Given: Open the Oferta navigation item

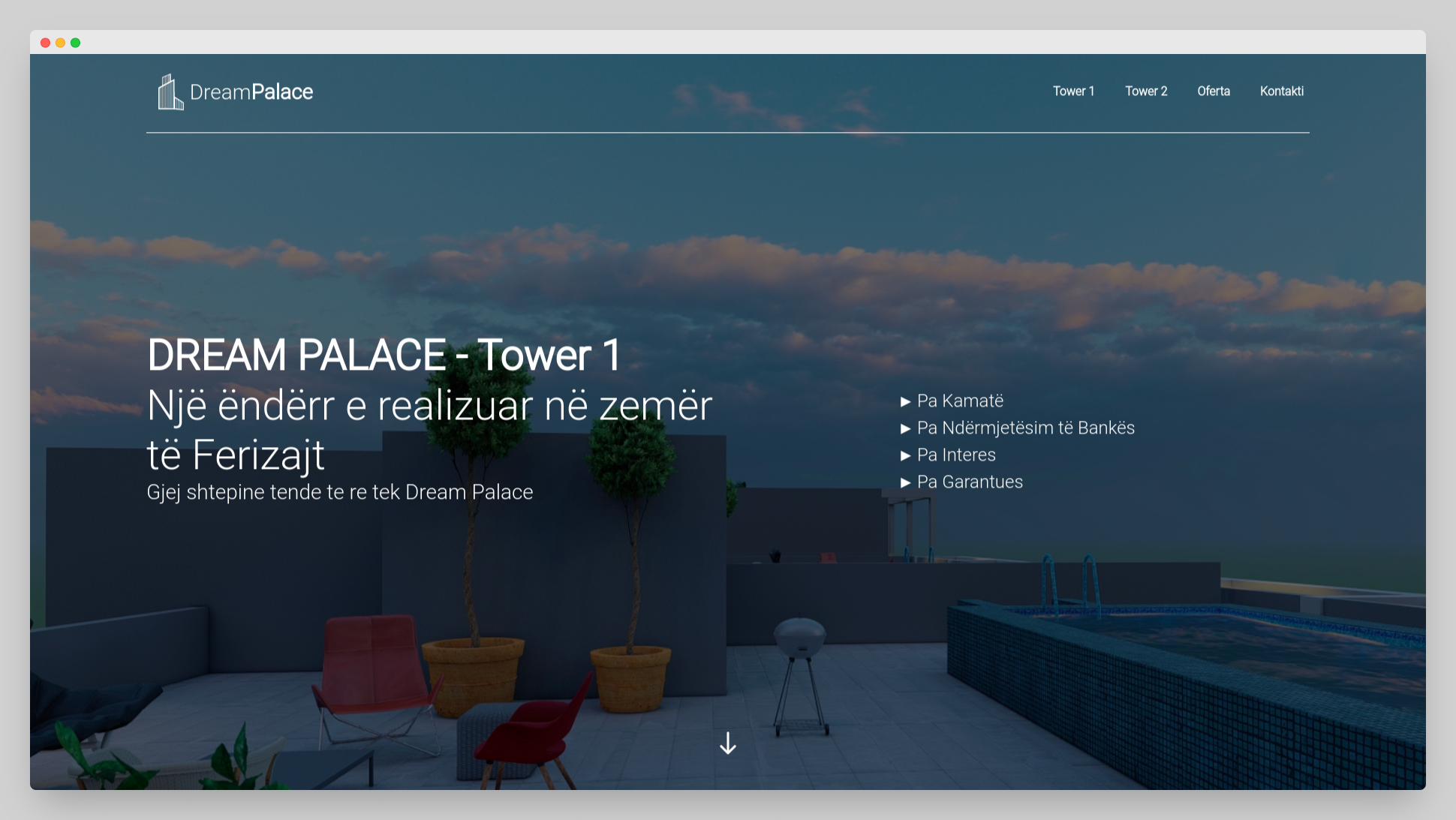Looking at the screenshot, I should (1214, 91).
